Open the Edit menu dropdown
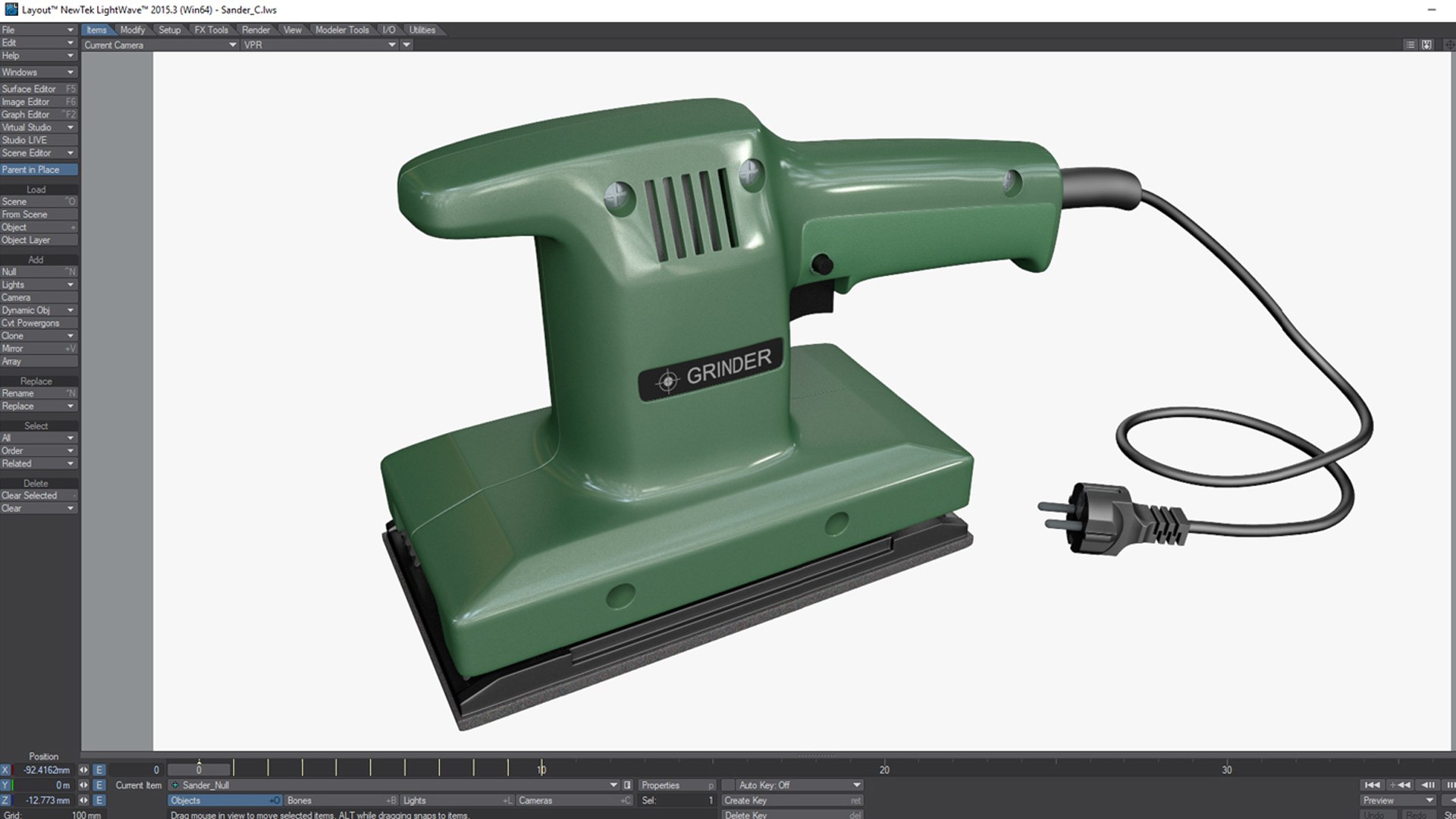This screenshot has height=819, width=1456. tap(38, 42)
